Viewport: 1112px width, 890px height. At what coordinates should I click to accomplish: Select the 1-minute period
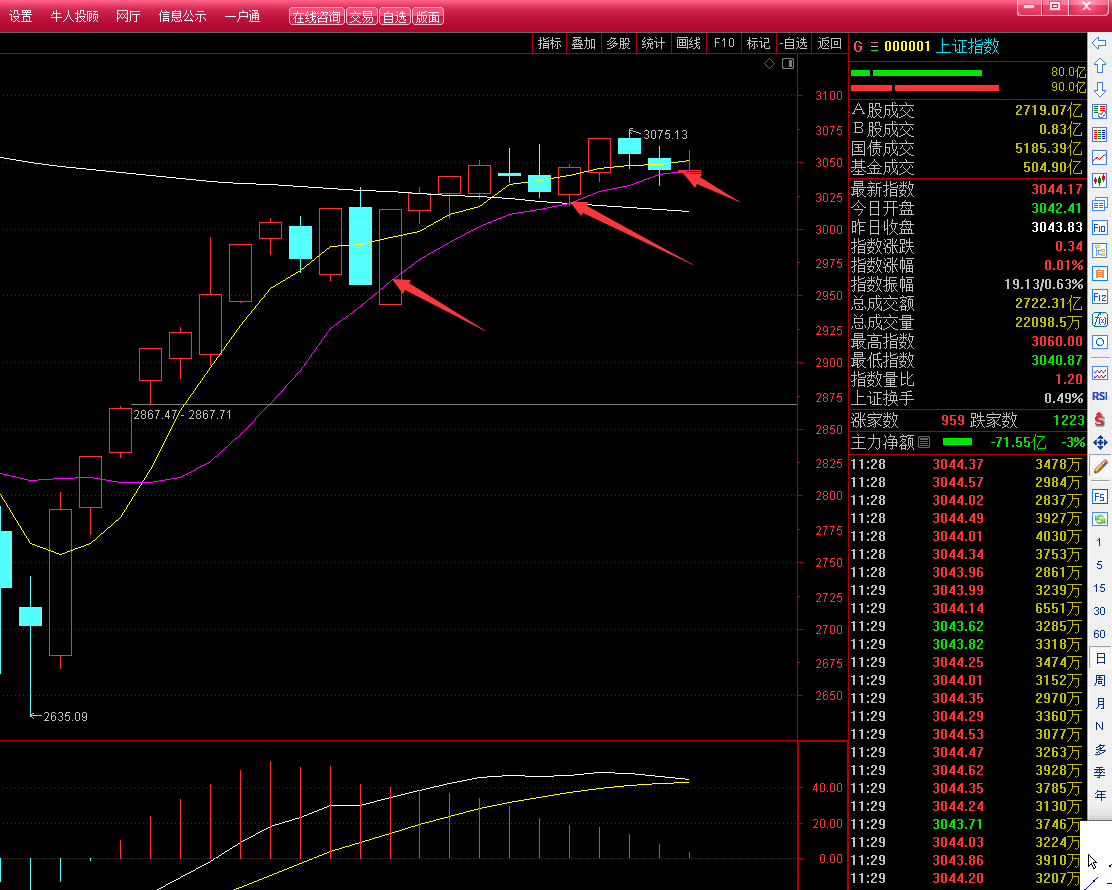tap(1099, 542)
